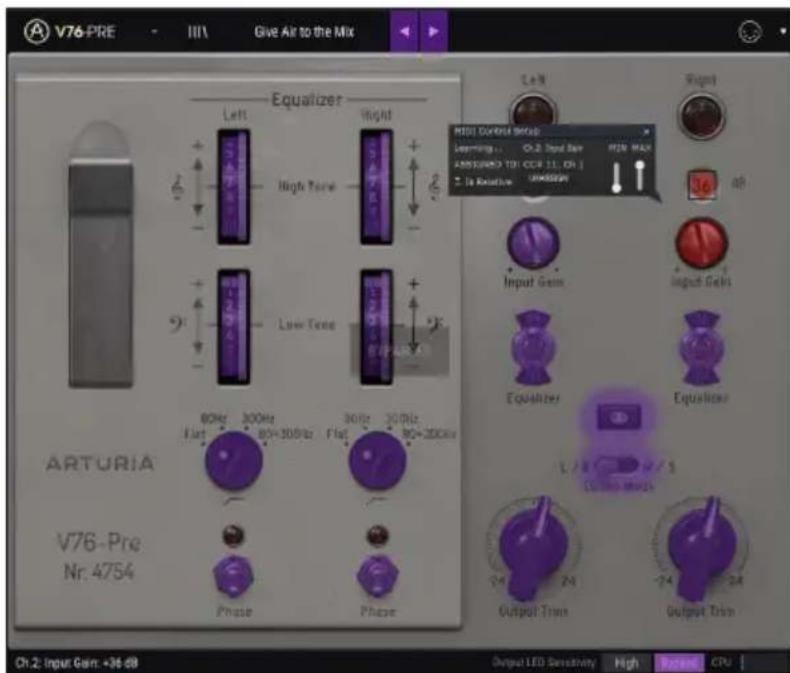The image size is (790, 673).
Task: Click the V76-Pre Nr. 4754 label
Action: pos(99,557)
